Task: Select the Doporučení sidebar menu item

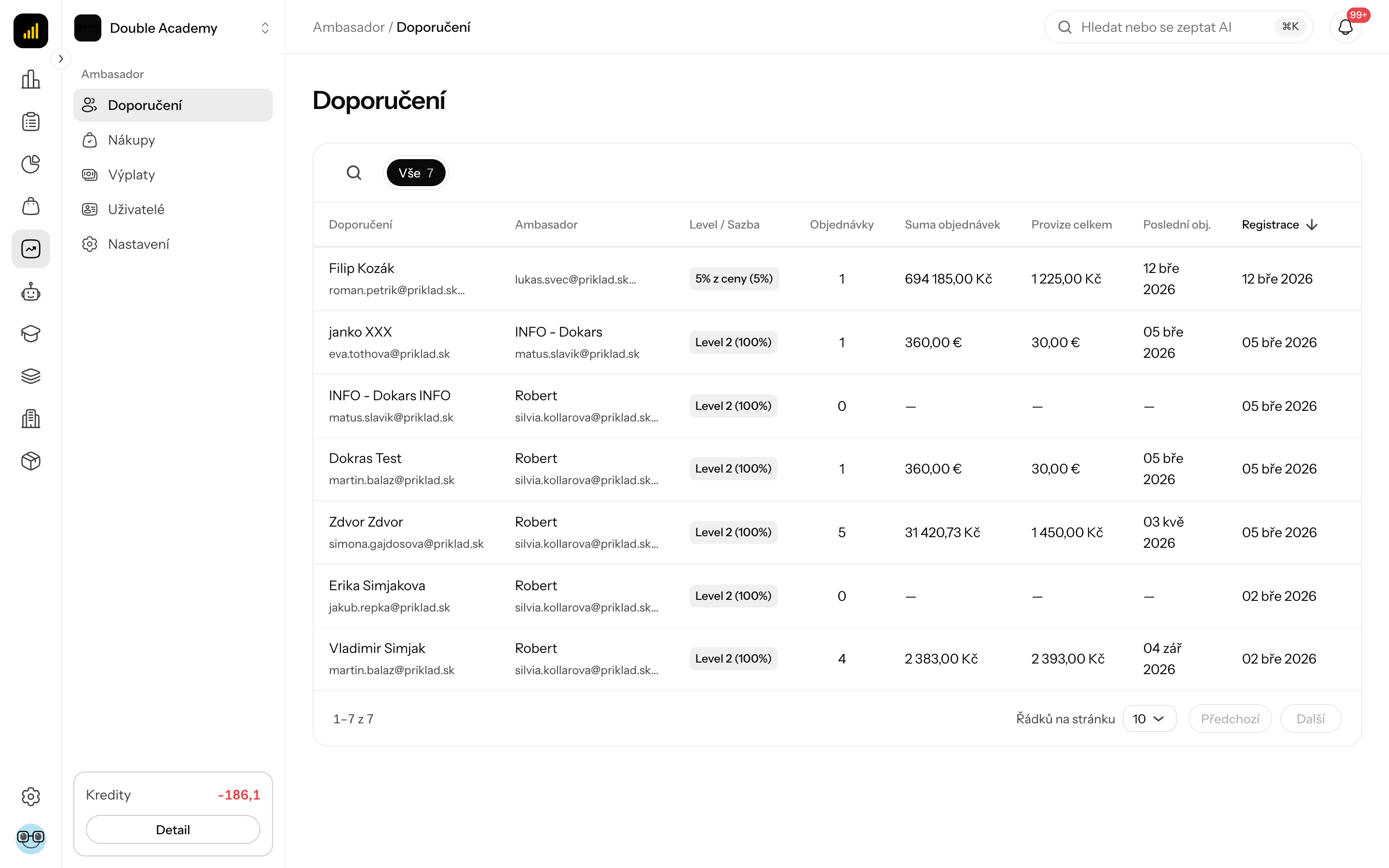Action: pos(173,105)
